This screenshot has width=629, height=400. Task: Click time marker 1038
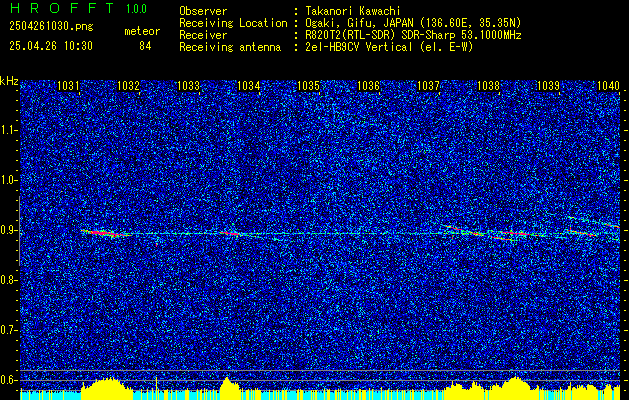click(489, 86)
